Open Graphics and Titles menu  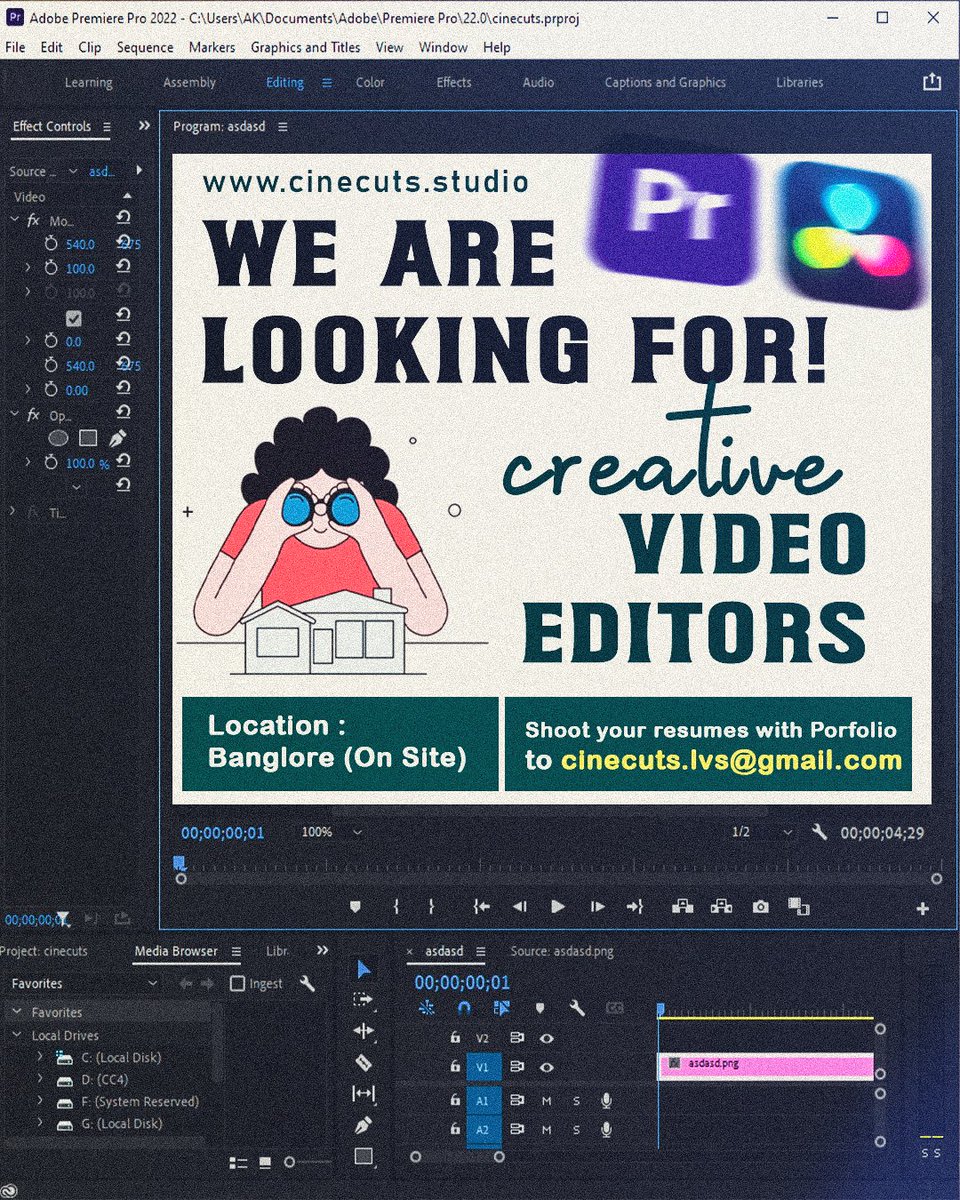click(x=305, y=47)
